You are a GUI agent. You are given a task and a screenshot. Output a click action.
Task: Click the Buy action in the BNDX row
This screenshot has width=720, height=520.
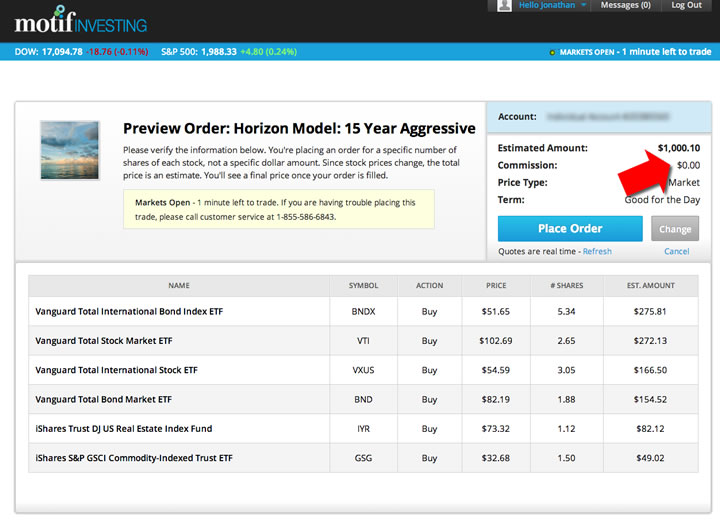click(x=429, y=311)
